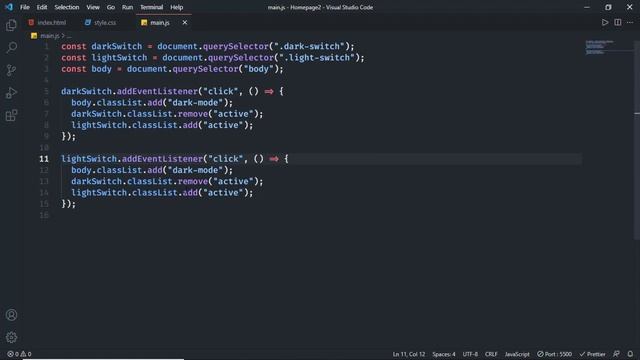Click the string "body" on line 3
The width and height of the screenshot is (640, 360).
tap(258, 69)
